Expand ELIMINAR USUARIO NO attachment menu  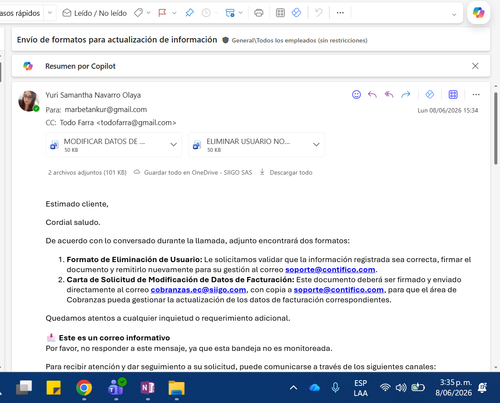coord(316,145)
